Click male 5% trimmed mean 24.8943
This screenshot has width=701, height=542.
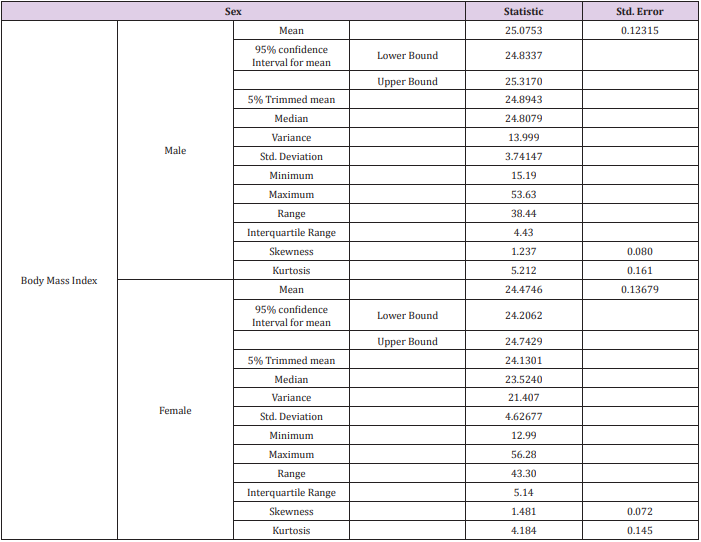click(524, 99)
